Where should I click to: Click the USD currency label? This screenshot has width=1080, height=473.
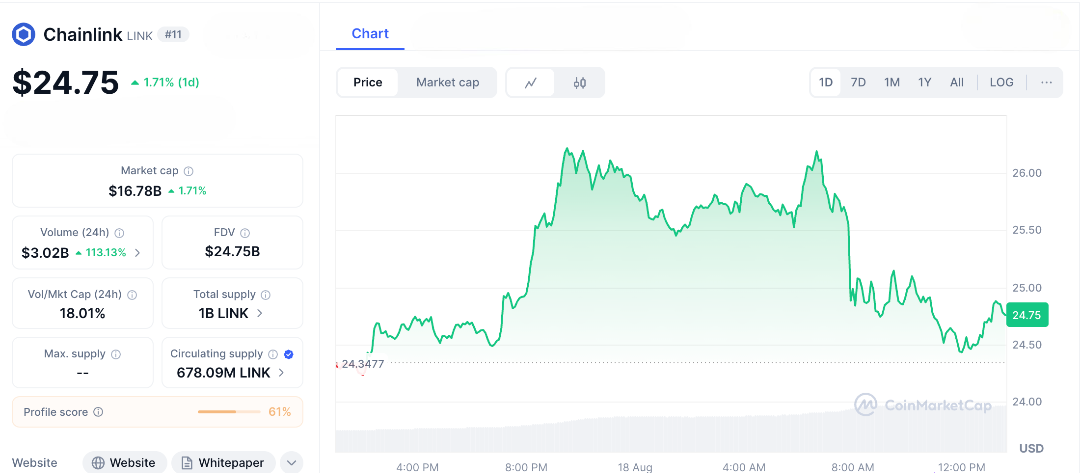coord(1031,448)
